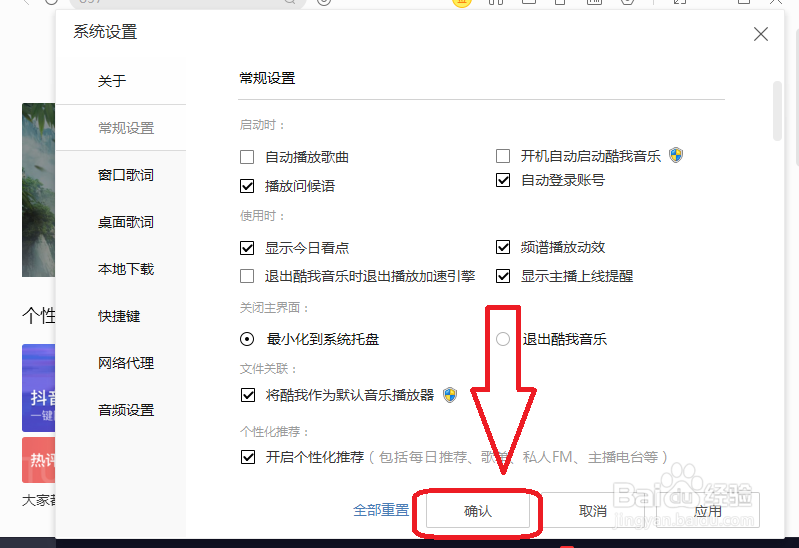799x548 pixels.
Task: Open the purple 抖音 playlist card behind dialog
Action: (38, 388)
